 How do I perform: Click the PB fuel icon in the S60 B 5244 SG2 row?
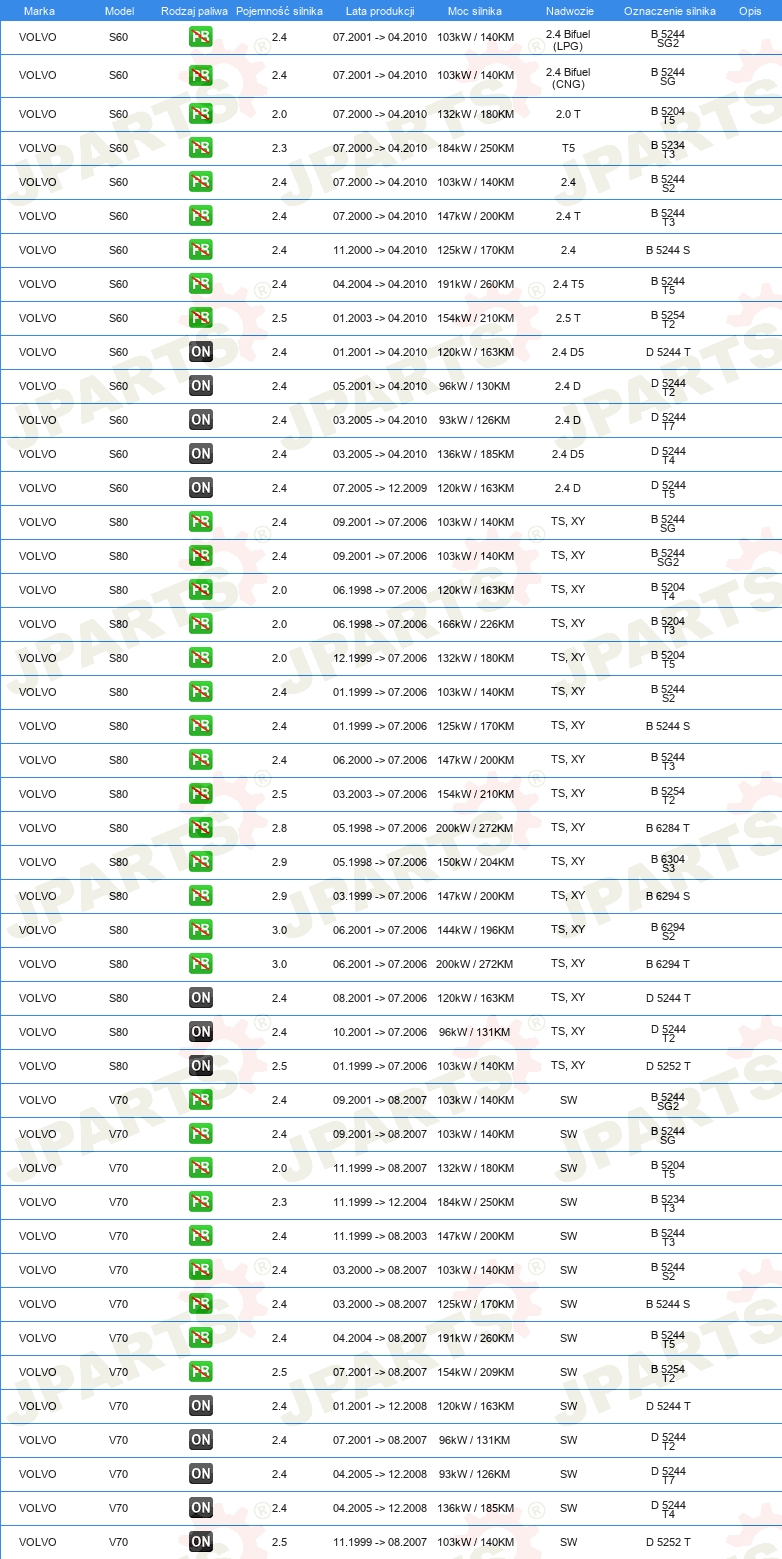(x=201, y=39)
